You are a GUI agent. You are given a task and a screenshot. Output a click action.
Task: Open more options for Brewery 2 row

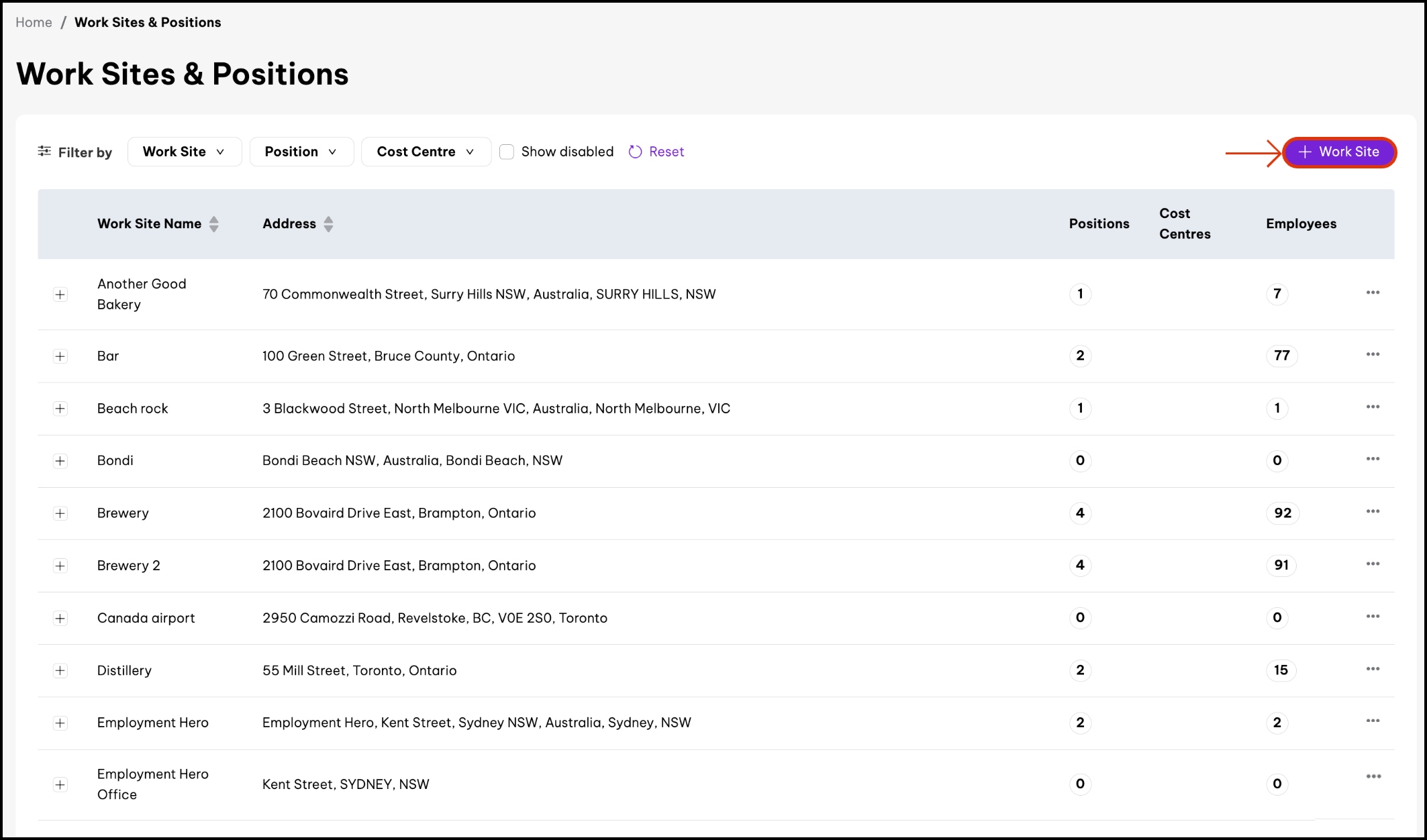click(x=1373, y=564)
